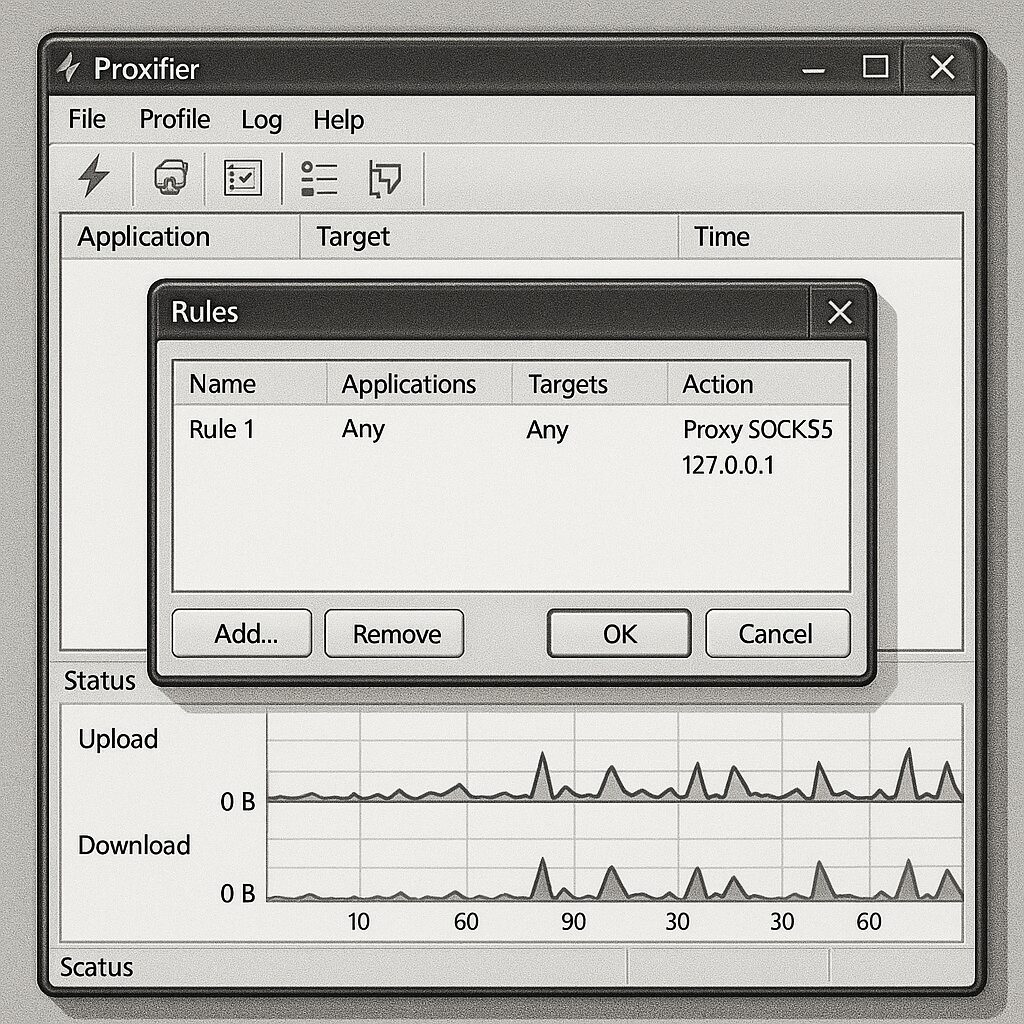The width and height of the screenshot is (1024, 1024).
Task: Open the File menu
Action: (87, 120)
